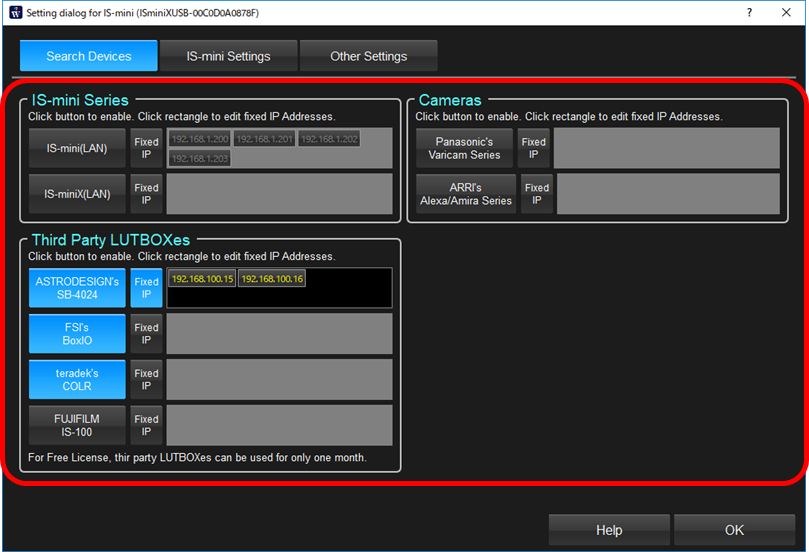
Task: Toggle Fixed IP for Panasonic's Varicam Series
Action: (533, 148)
